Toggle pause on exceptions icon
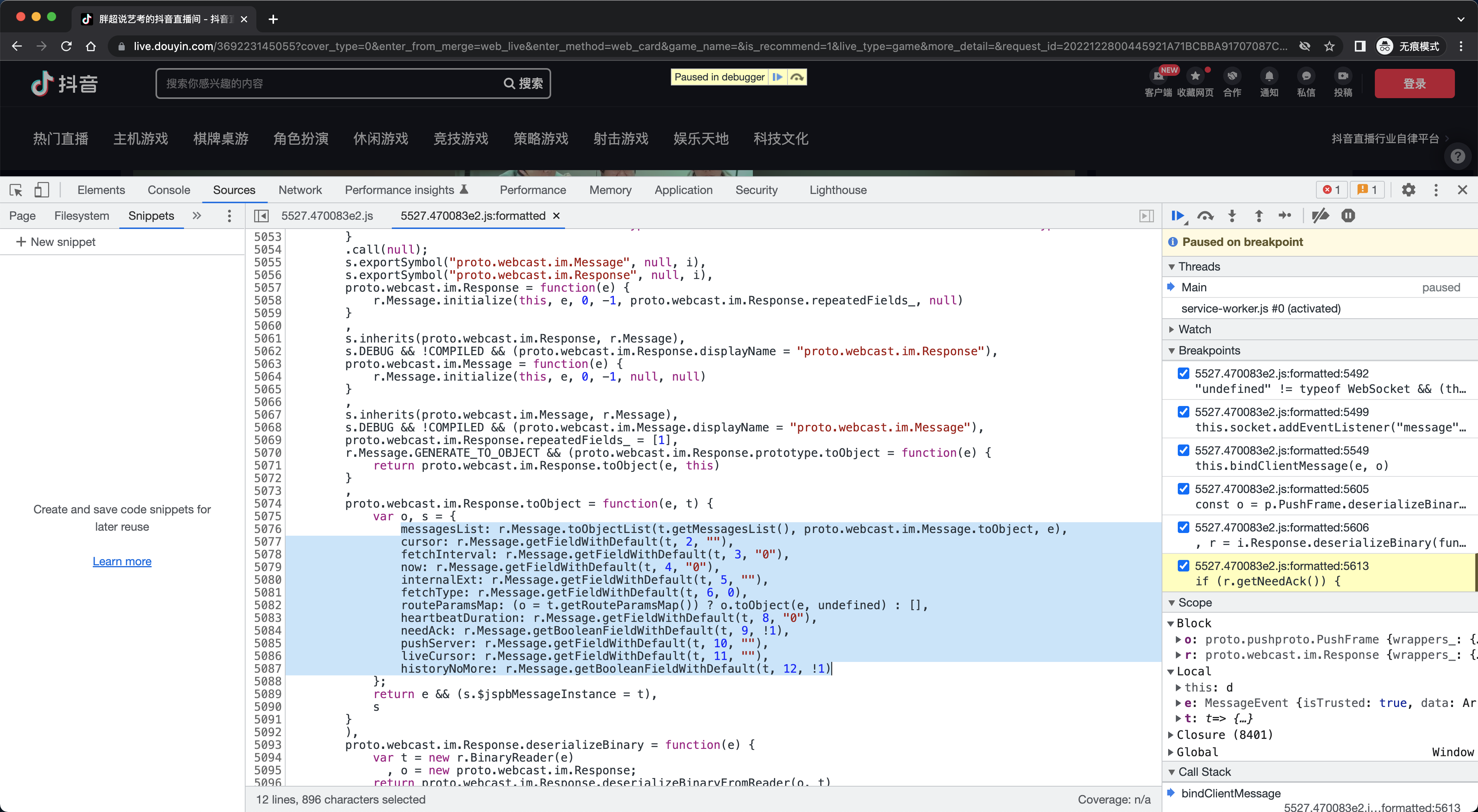Screen dimensions: 1478x812 tap(1348, 216)
